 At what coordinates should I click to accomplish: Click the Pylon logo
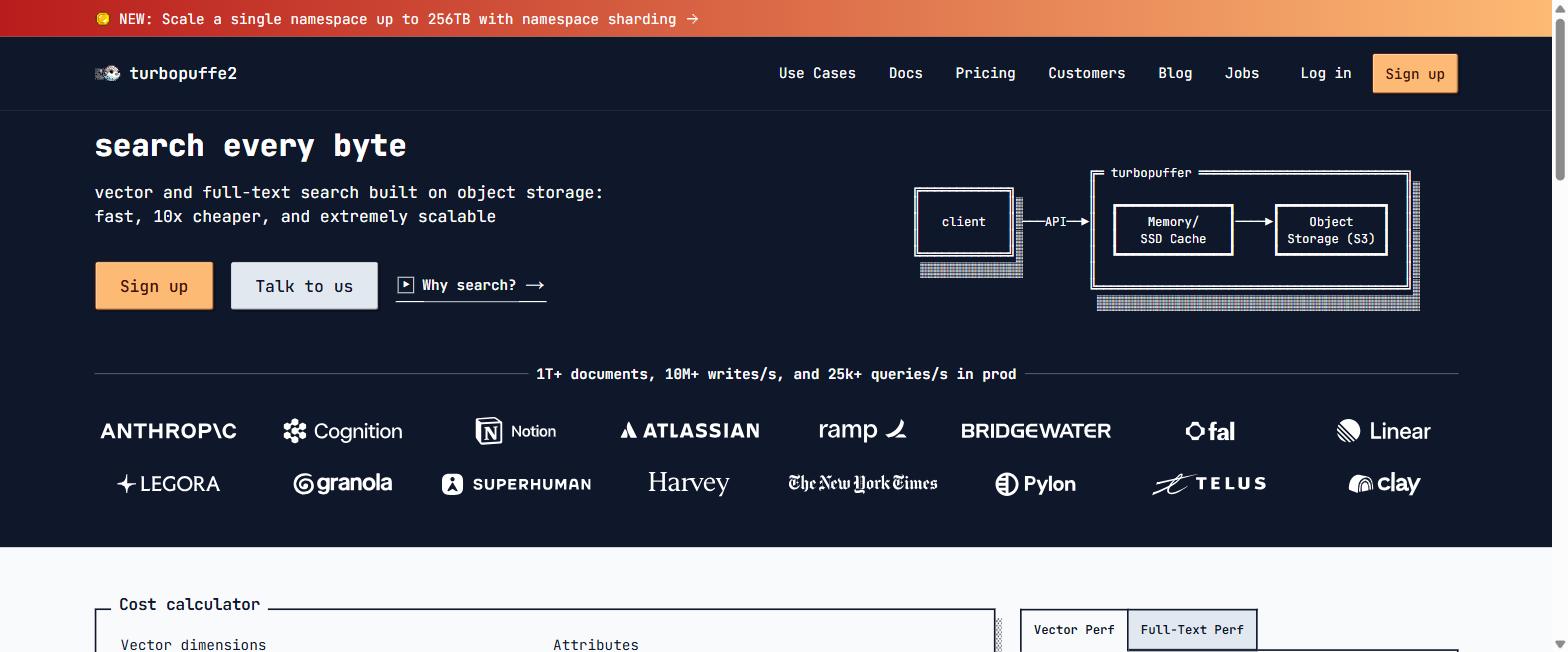point(1036,484)
